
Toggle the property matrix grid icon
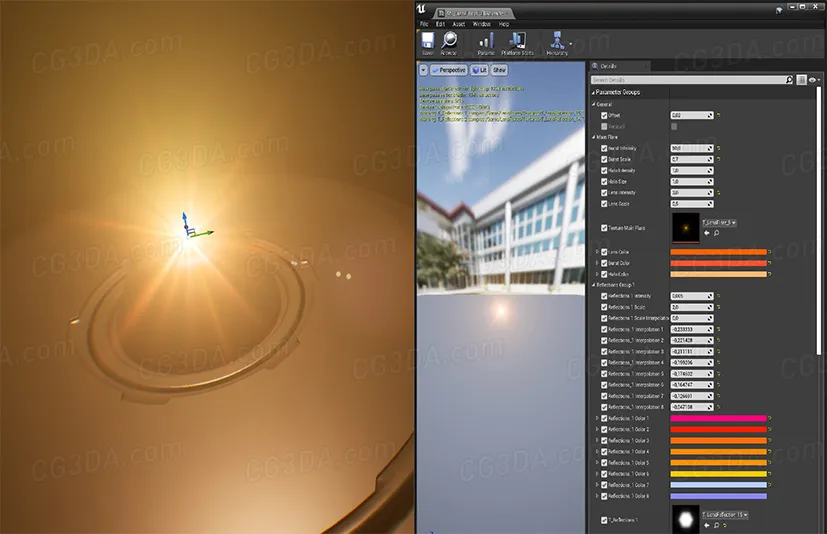coord(801,80)
